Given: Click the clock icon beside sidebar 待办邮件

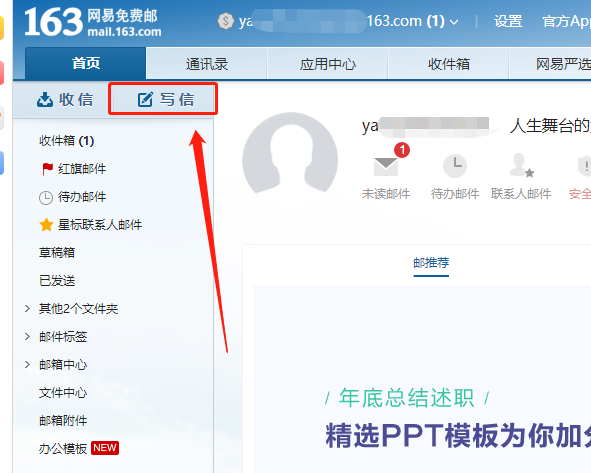Looking at the screenshot, I should click(x=46, y=197).
